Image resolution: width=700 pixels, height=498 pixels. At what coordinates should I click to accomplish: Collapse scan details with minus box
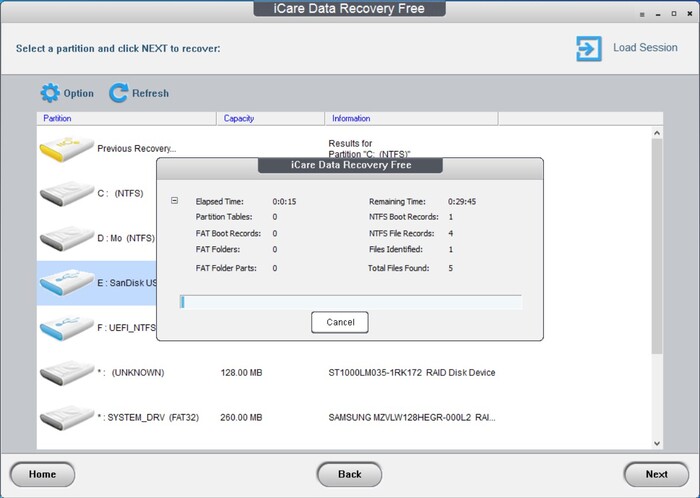point(175,201)
